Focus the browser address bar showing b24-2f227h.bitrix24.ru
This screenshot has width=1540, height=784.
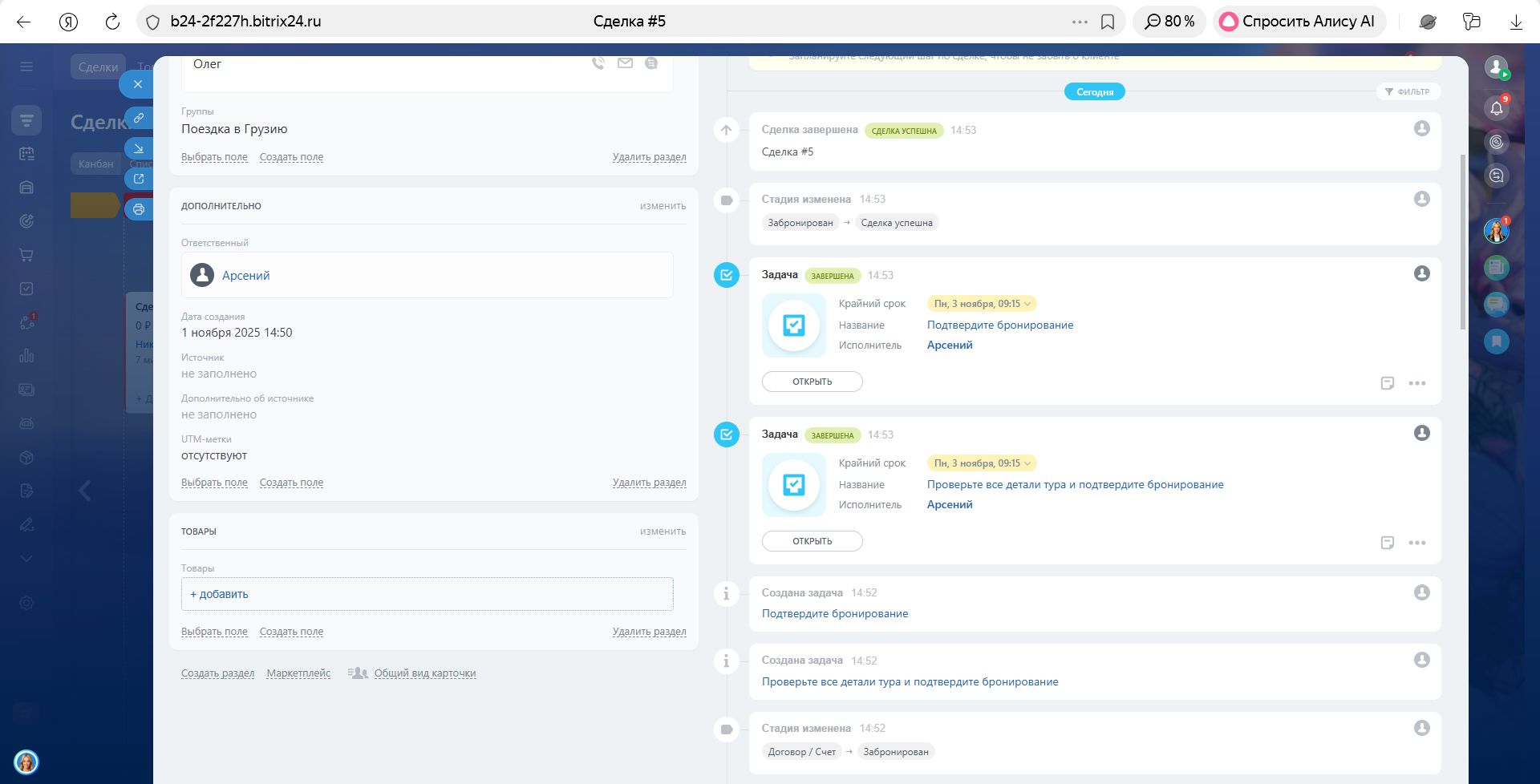[245, 22]
